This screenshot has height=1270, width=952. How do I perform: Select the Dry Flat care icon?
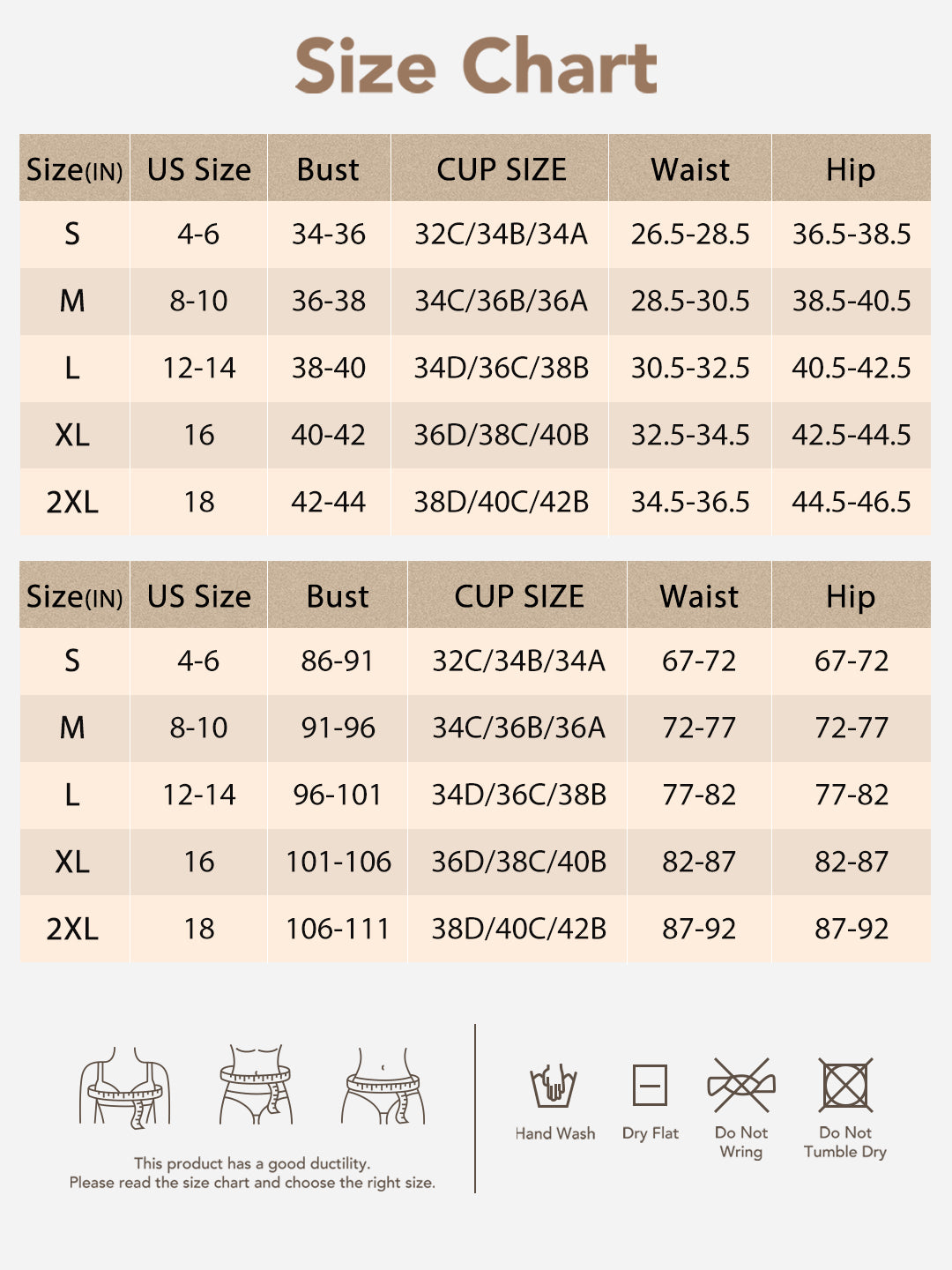(650, 1085)
